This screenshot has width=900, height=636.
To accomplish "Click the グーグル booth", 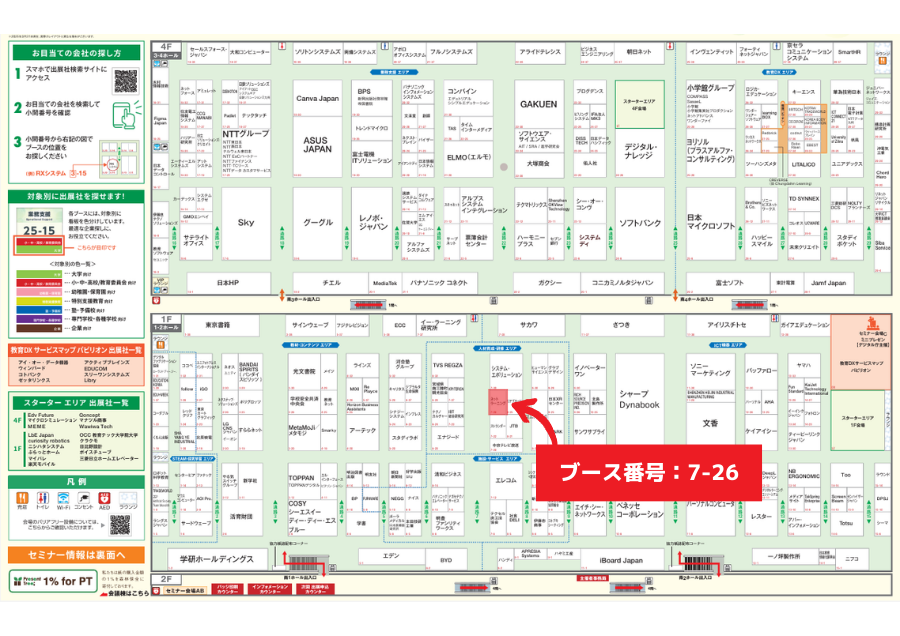I will pyautogui.click(x=318, y=223).
